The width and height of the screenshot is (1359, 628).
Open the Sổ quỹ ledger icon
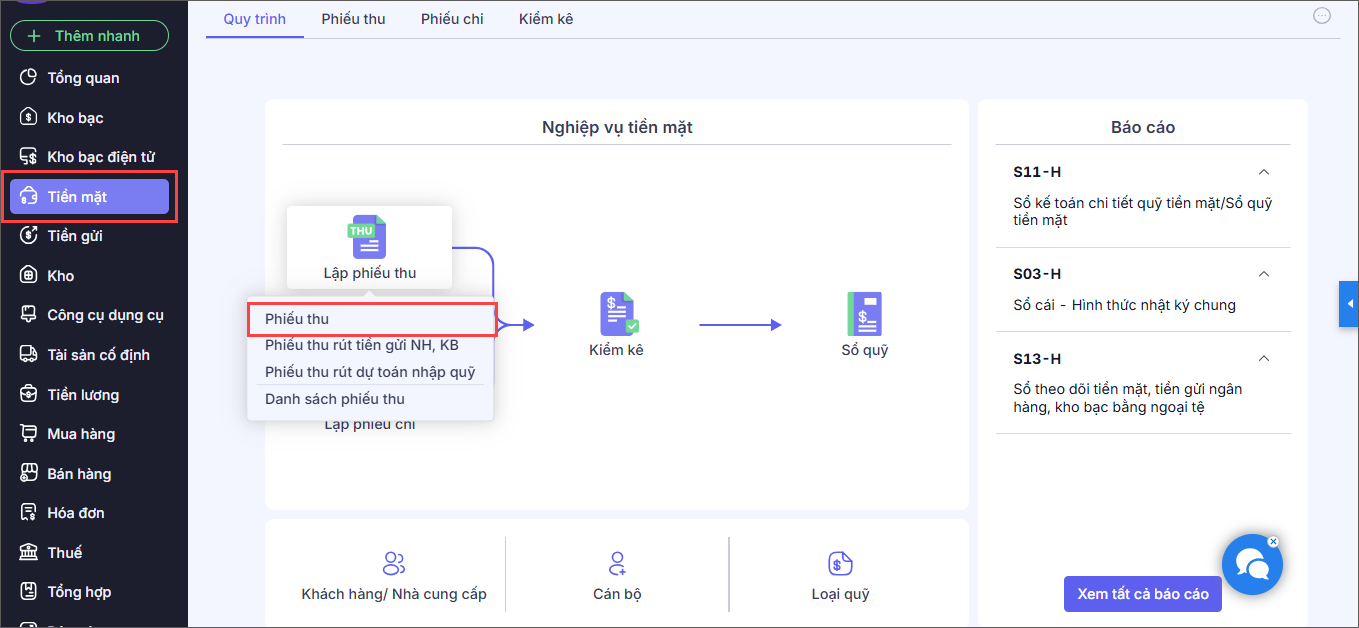click(x=864, y=314)
